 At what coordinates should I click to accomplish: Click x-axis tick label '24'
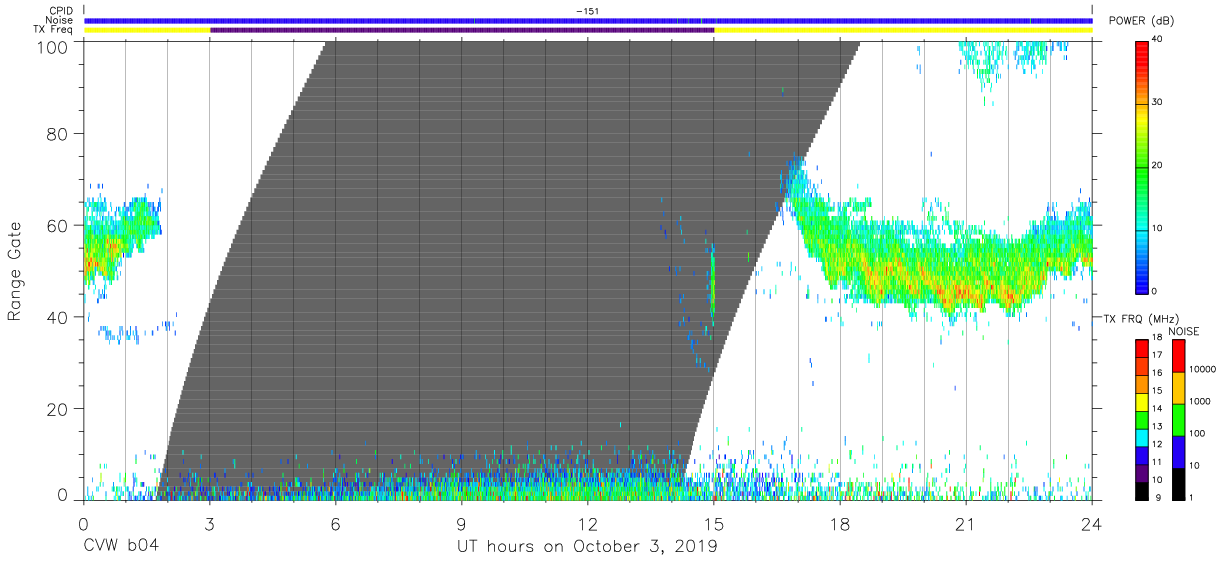pyautogui.click(x=1092, y=523)
